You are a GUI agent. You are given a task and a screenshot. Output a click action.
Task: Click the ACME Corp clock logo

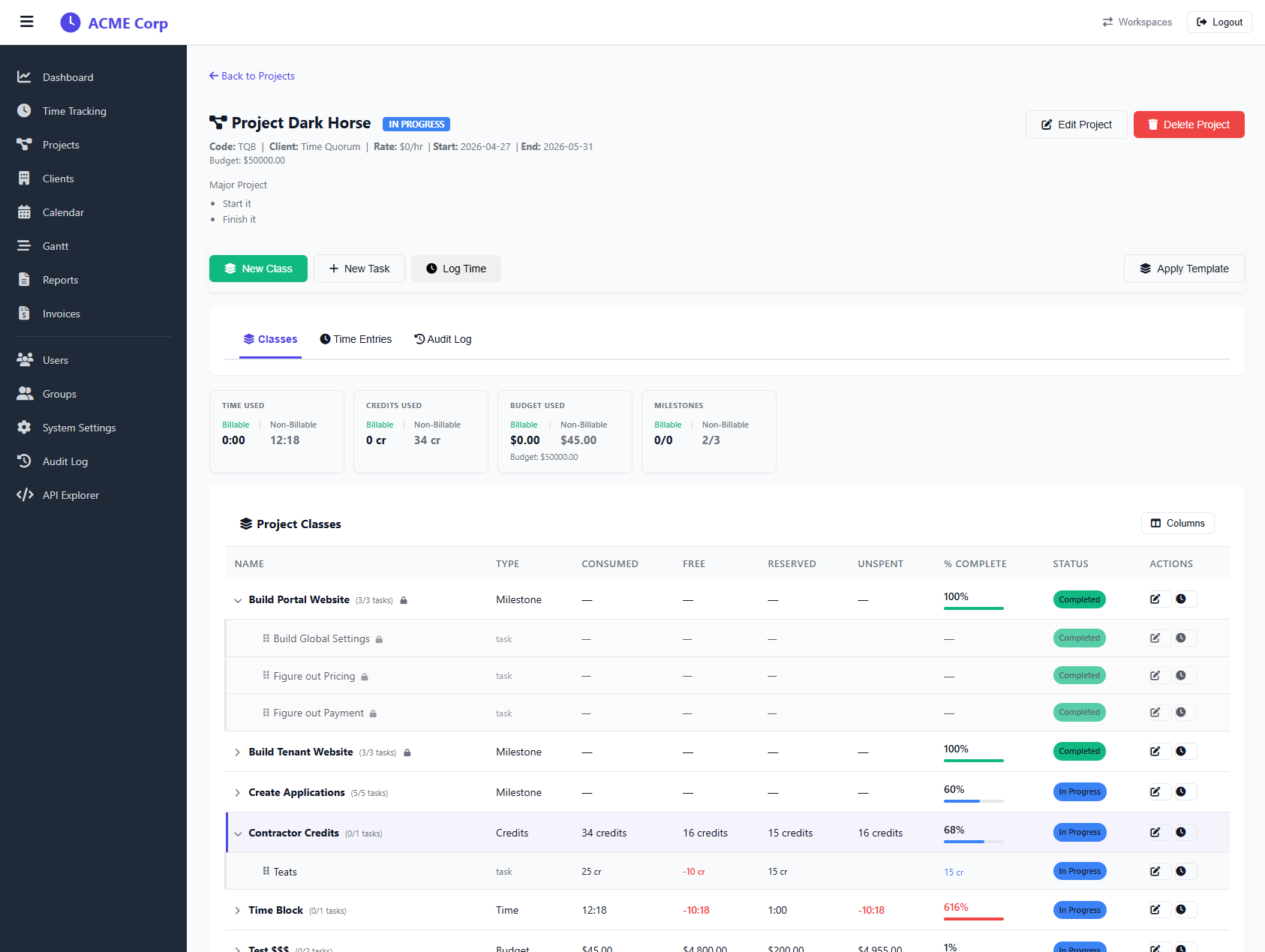click(x=70, y=23)
